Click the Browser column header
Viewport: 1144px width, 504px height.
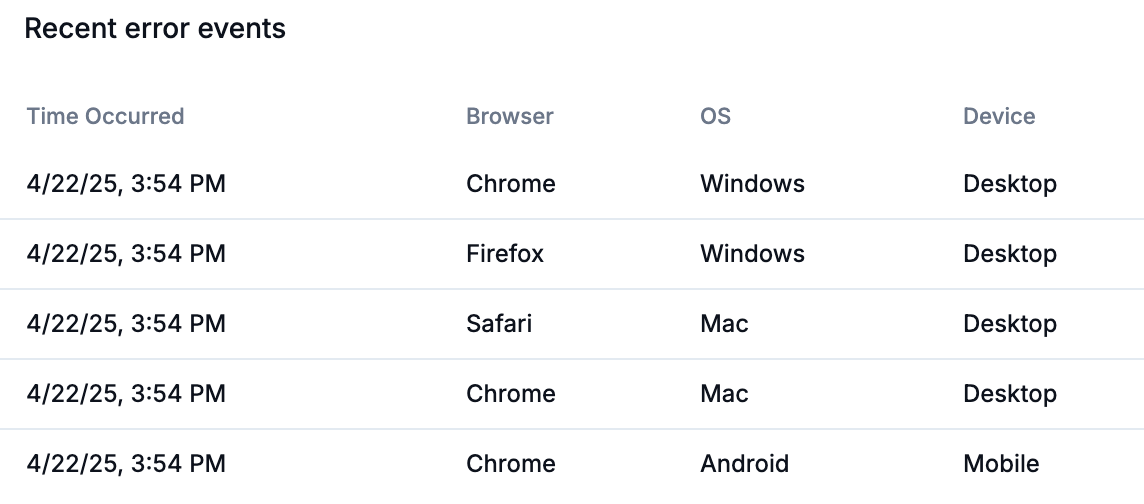[510, 116]
